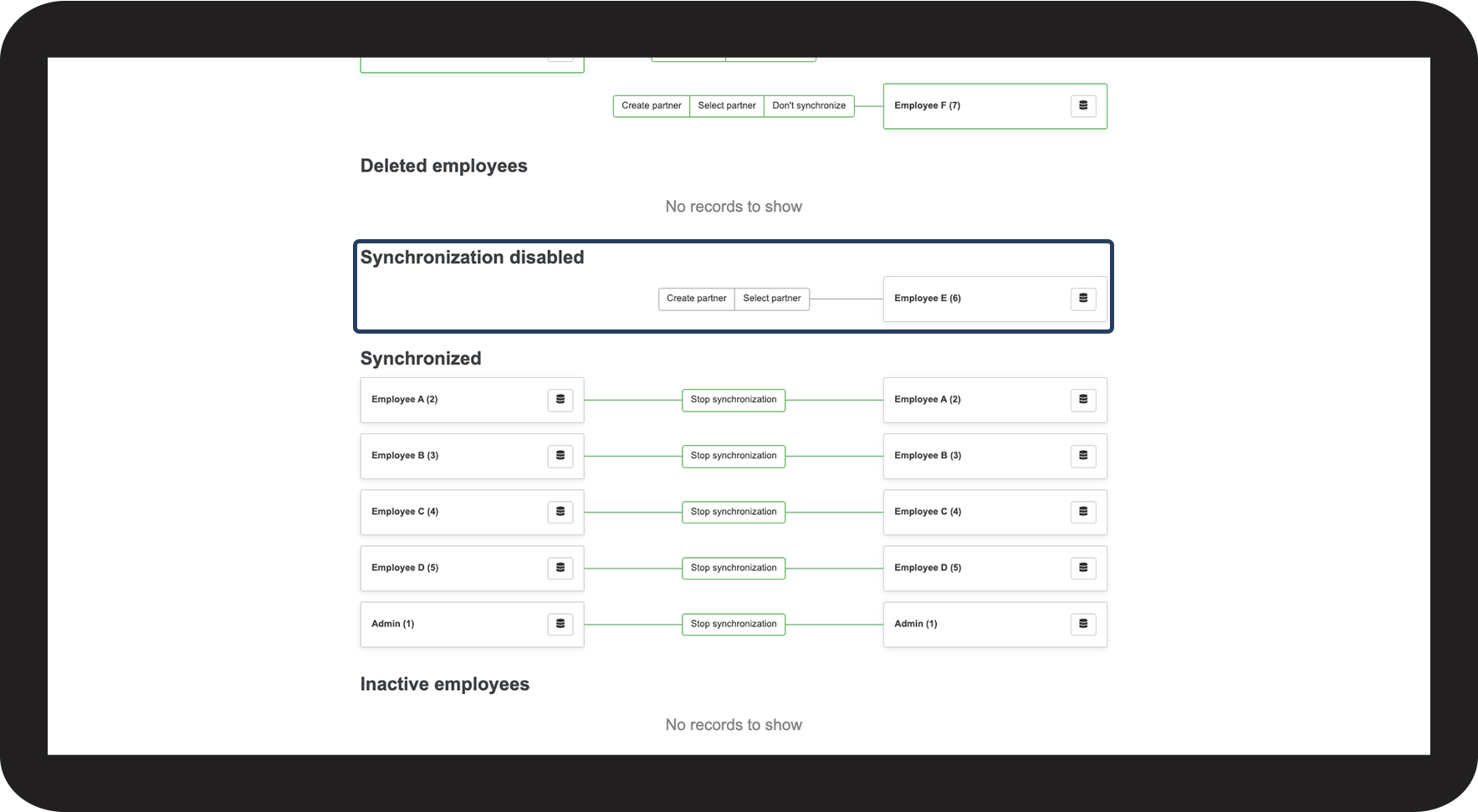1478x812 pixels.
Task: Open database icon on right Employee A (2) card
Action: (1083, 400)
